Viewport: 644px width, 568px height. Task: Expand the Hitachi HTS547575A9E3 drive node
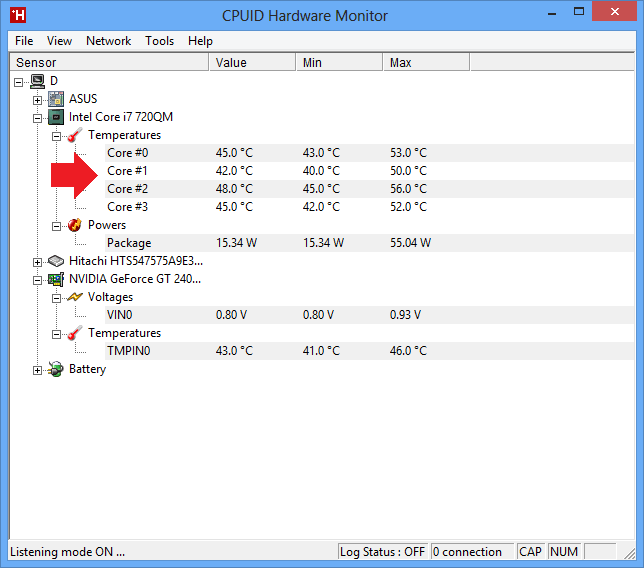pos(37,262)
